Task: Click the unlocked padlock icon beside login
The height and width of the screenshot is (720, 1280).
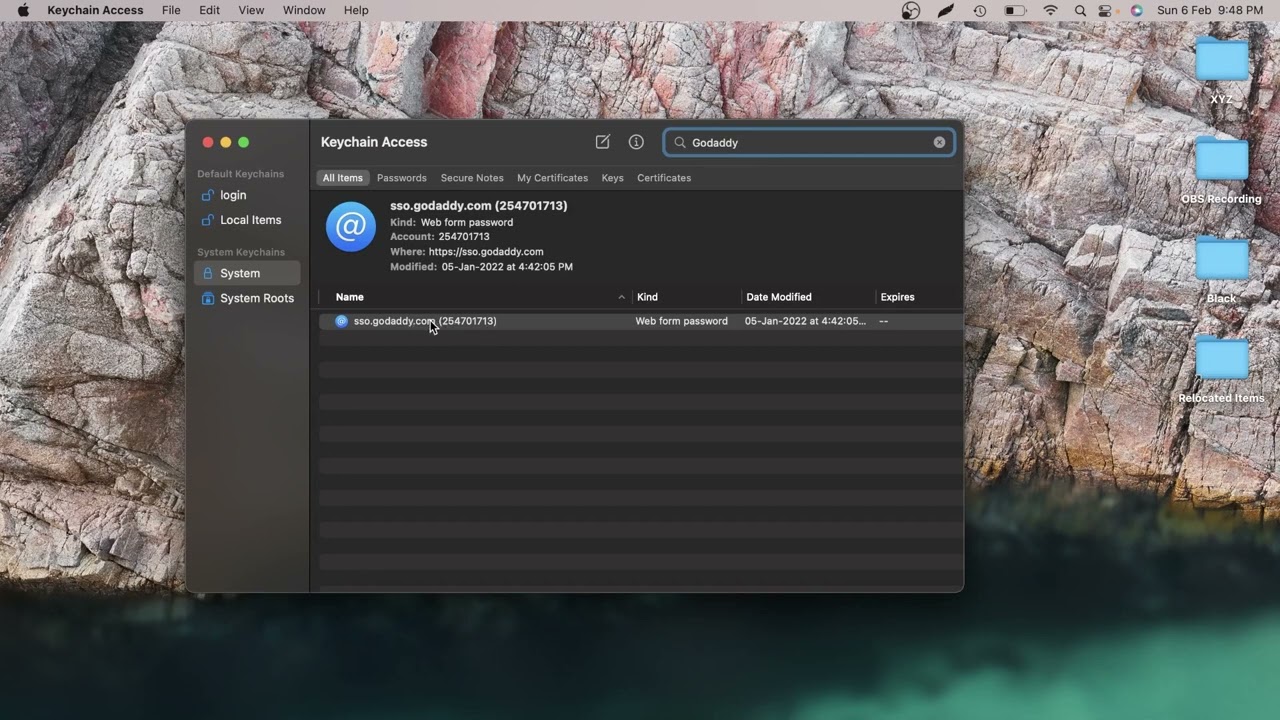Action: 208,195
